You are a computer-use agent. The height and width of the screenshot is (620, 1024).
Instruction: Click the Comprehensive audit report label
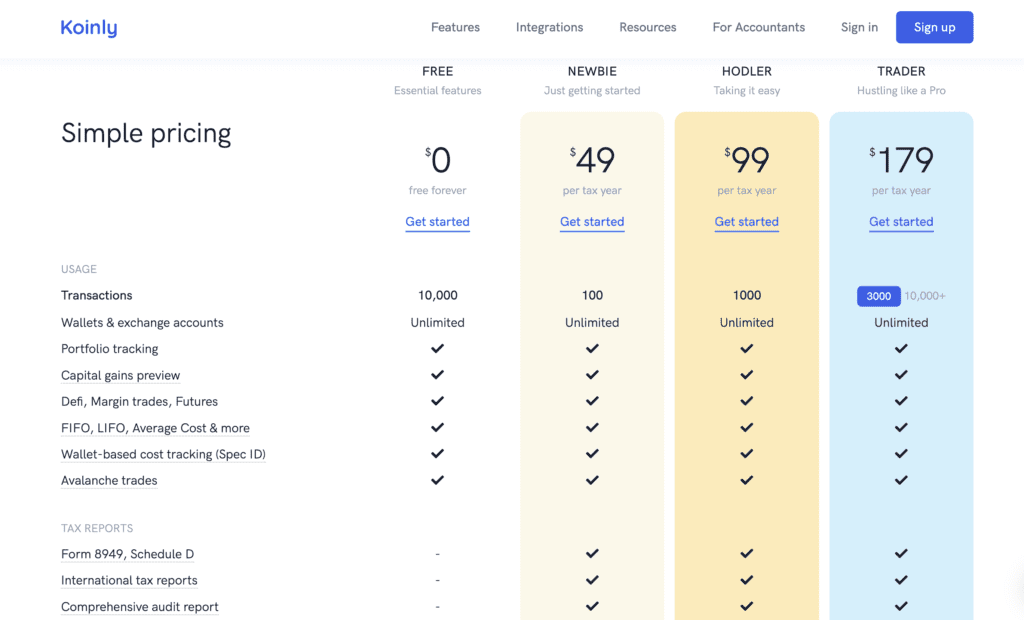pos(140,607)
